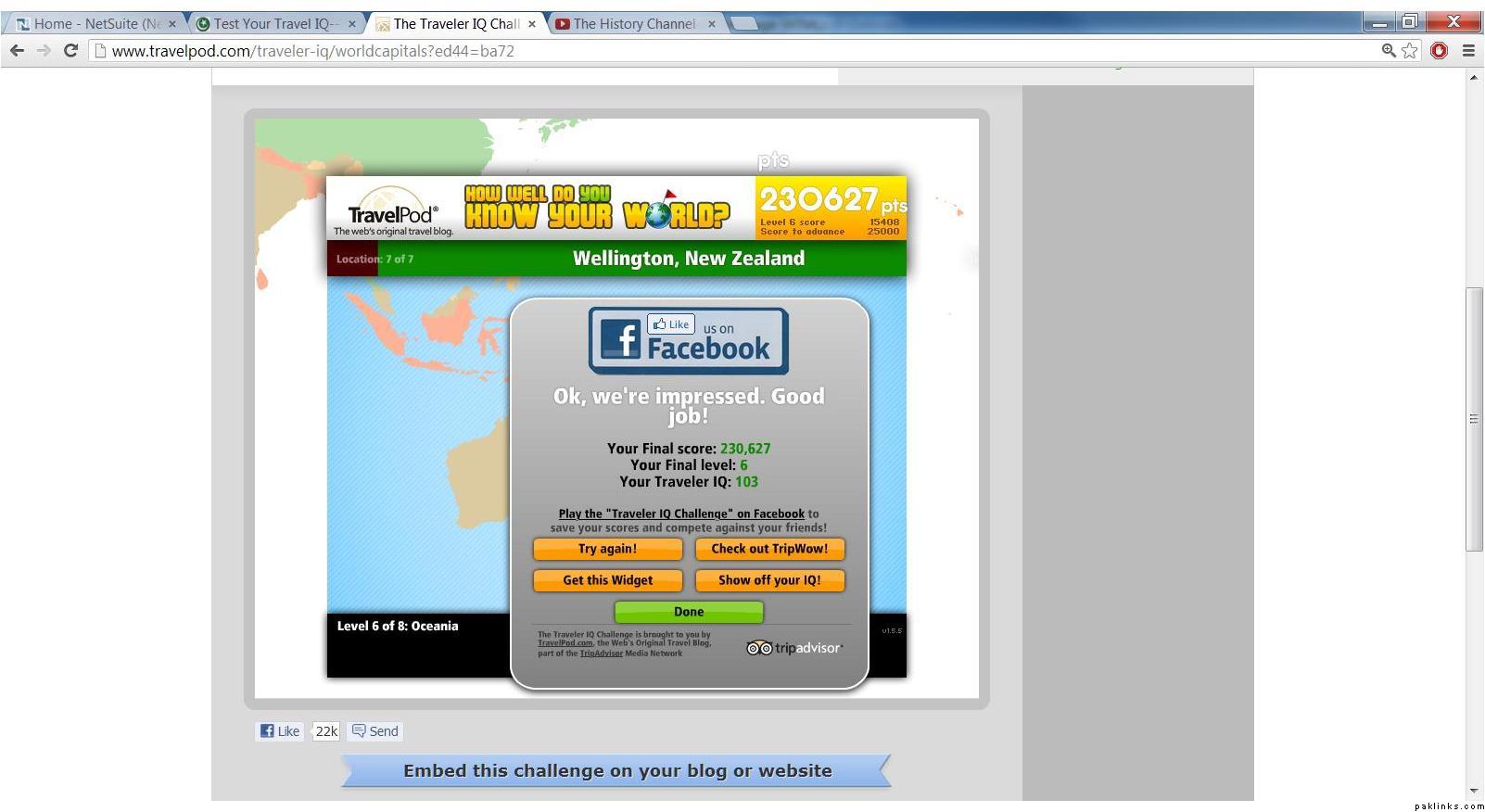The width and height of the screenshot is (1485, 812).
Task: Switch to Home - NetSuite tab
Action: pos(95,24)
